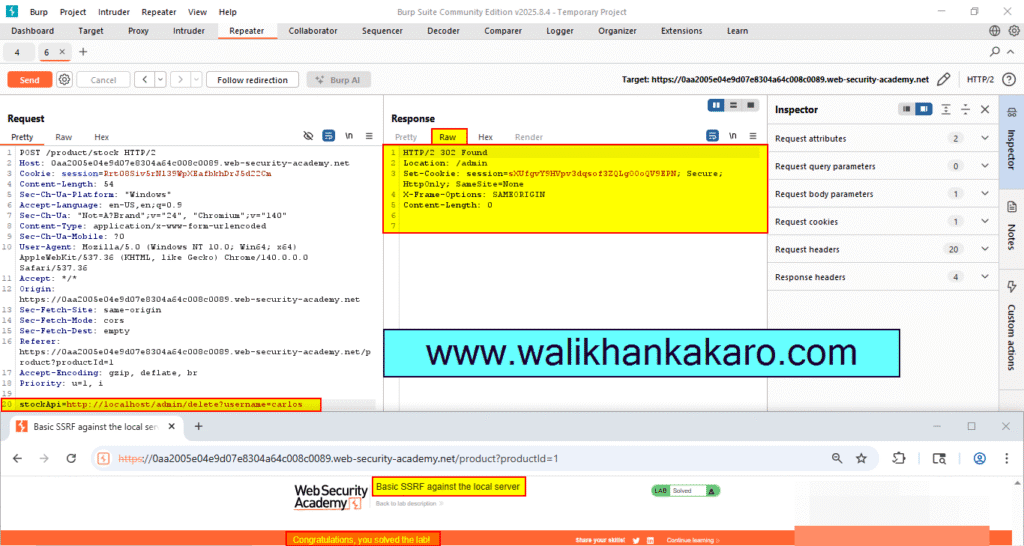Open Custom actions side tab
This screenshot has height=546, width=1024.
click(x=1011, y=327)
